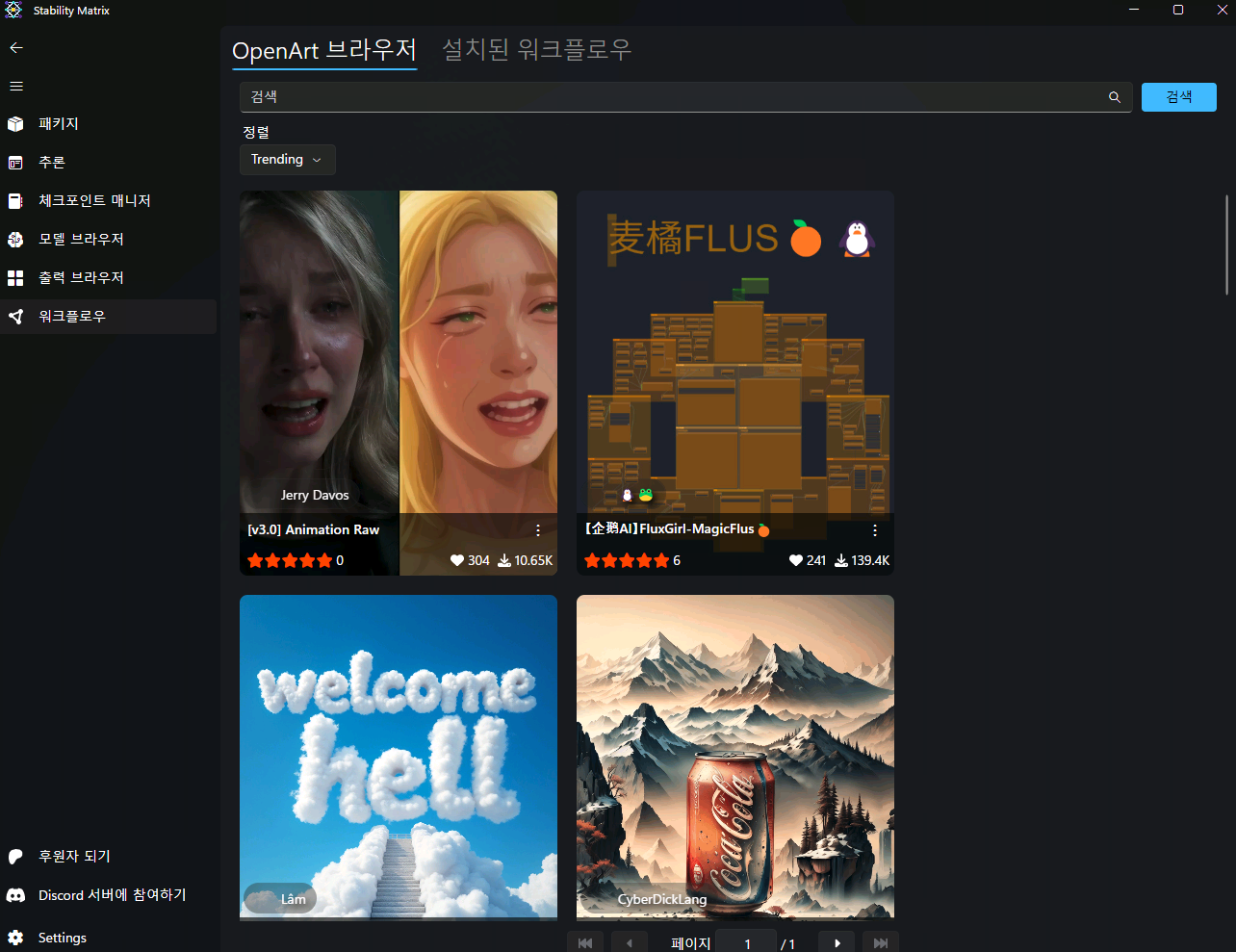Click the back arrow icon

(16, 47)
